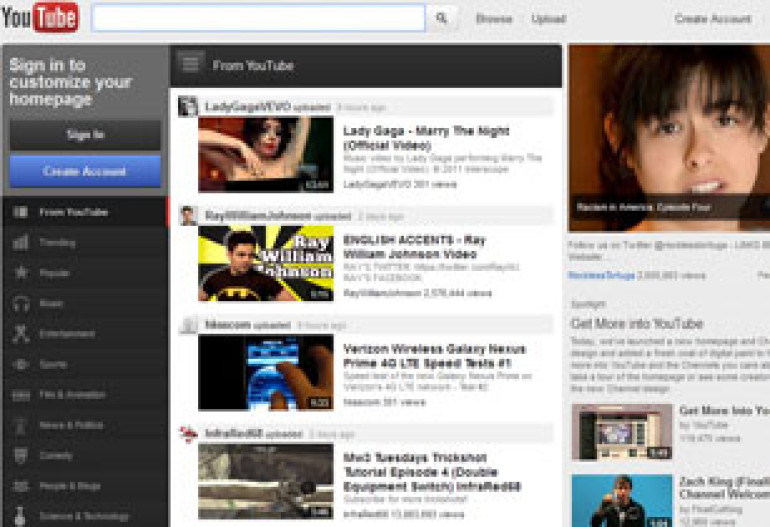Click the dark Sign In button
770x527 pixels.
click(x=85, y=135)
